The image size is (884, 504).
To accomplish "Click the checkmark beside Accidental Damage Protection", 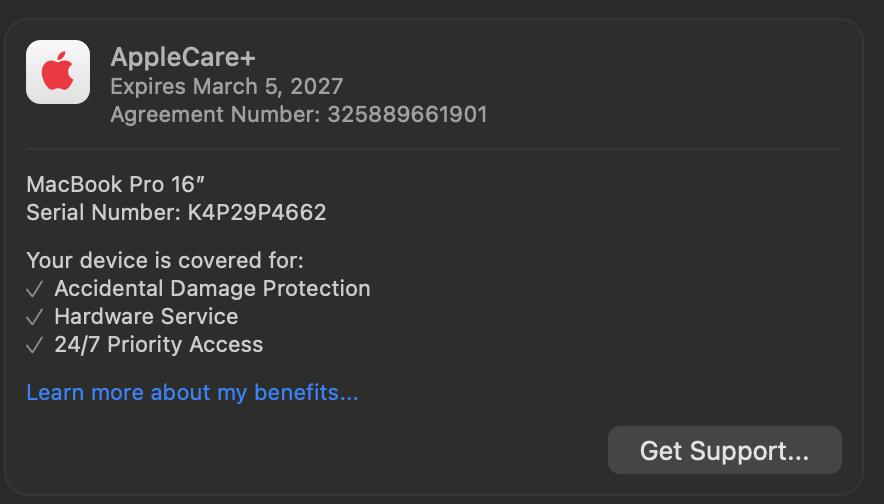I will click(x=35, y=289).
